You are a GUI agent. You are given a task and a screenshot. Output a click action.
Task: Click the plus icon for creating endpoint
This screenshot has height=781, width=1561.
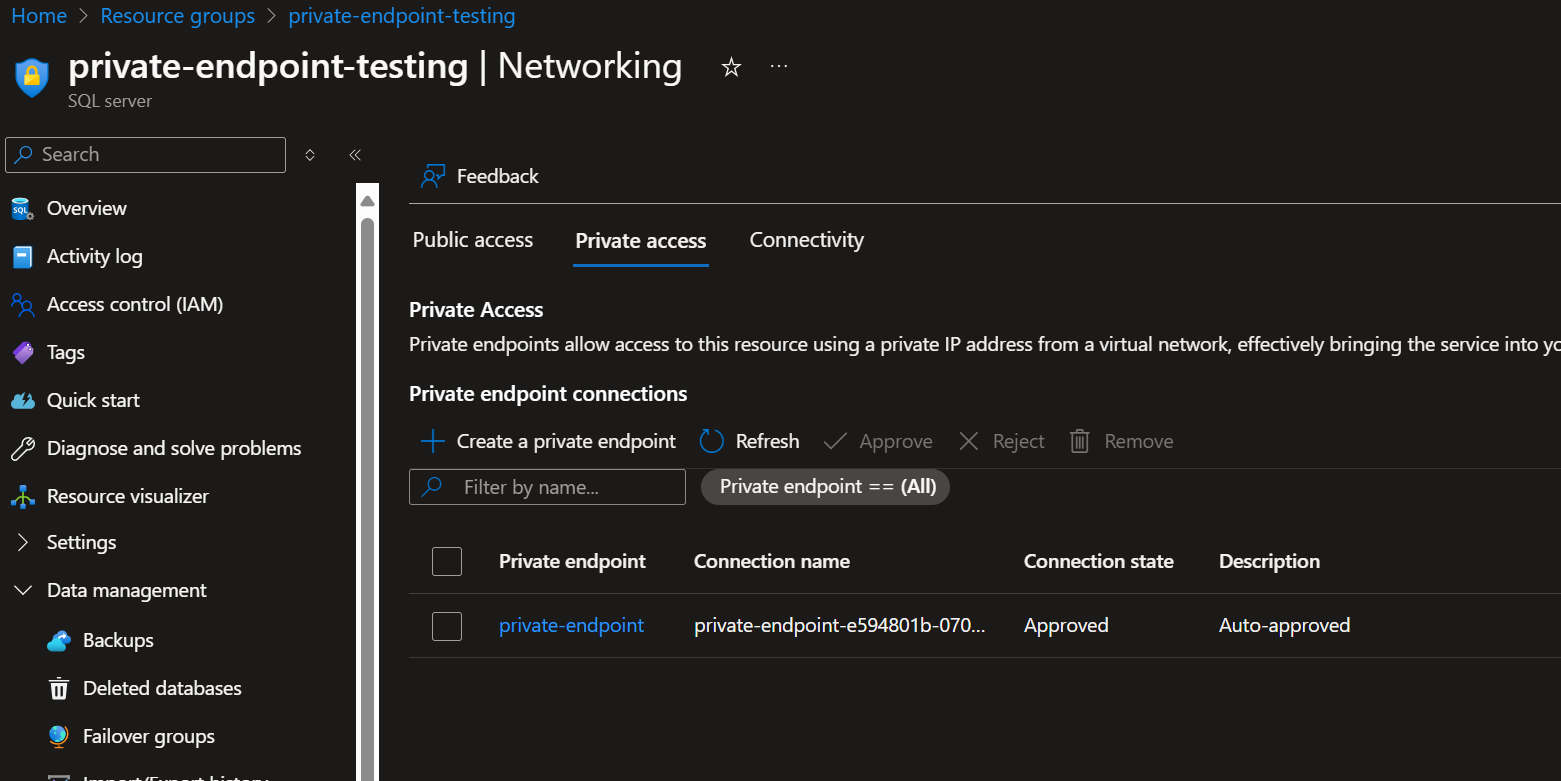(432, 441)
